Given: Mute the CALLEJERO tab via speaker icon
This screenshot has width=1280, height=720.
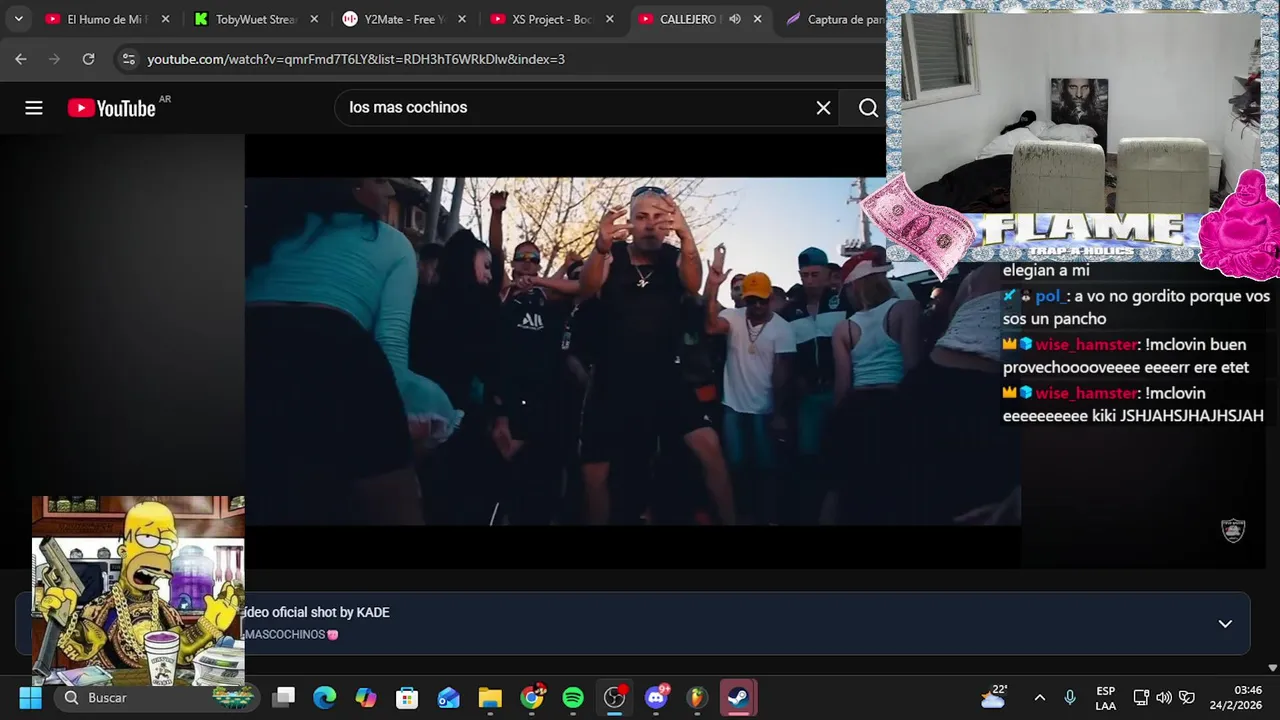Looking at the screenshot, I should 735,19.
